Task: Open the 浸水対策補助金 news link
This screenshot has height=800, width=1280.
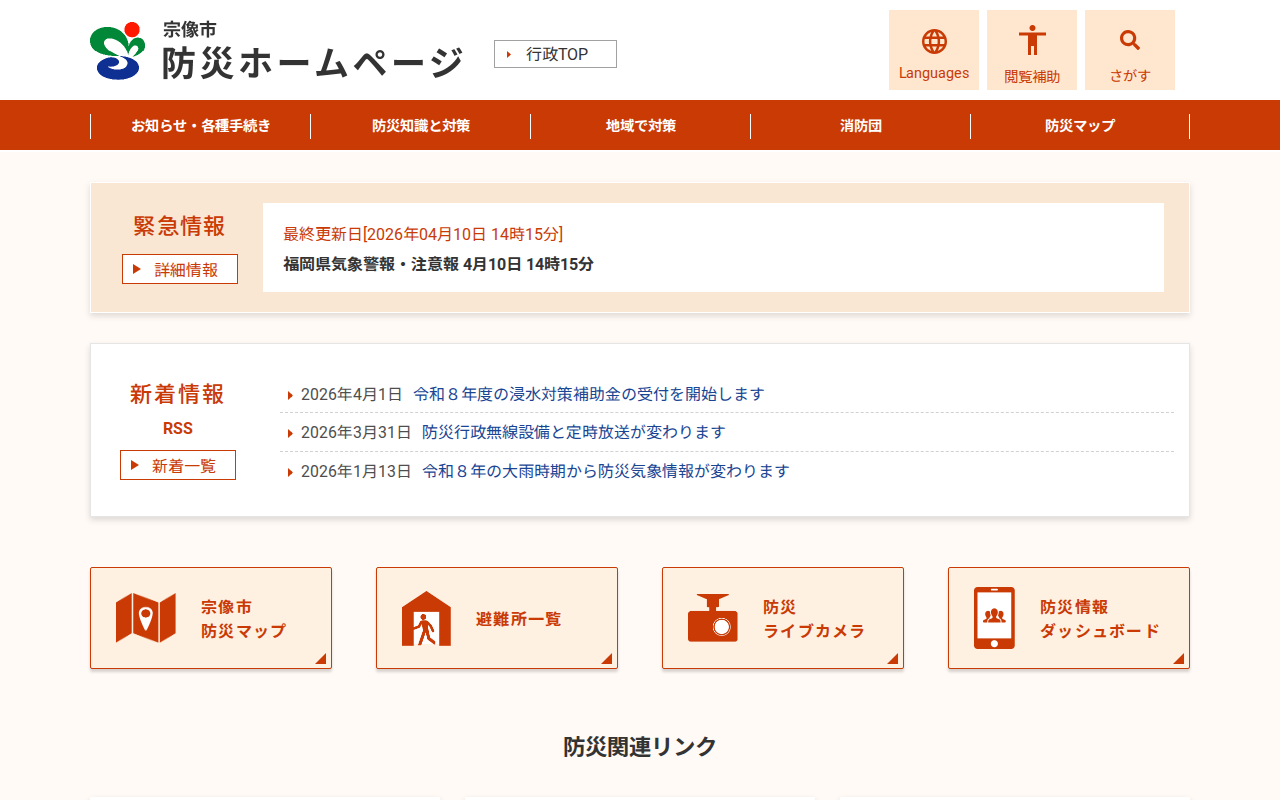Action: (588, 394)
